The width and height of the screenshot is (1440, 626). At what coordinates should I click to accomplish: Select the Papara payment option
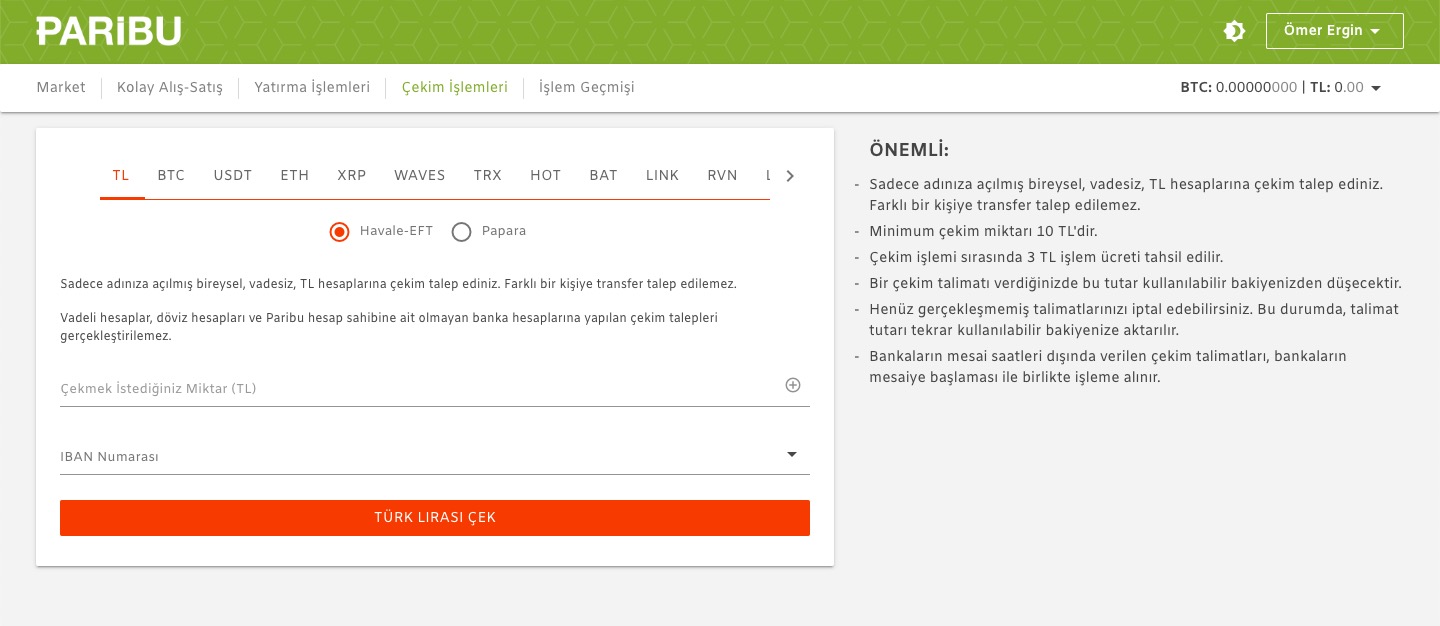click(461, 232)
